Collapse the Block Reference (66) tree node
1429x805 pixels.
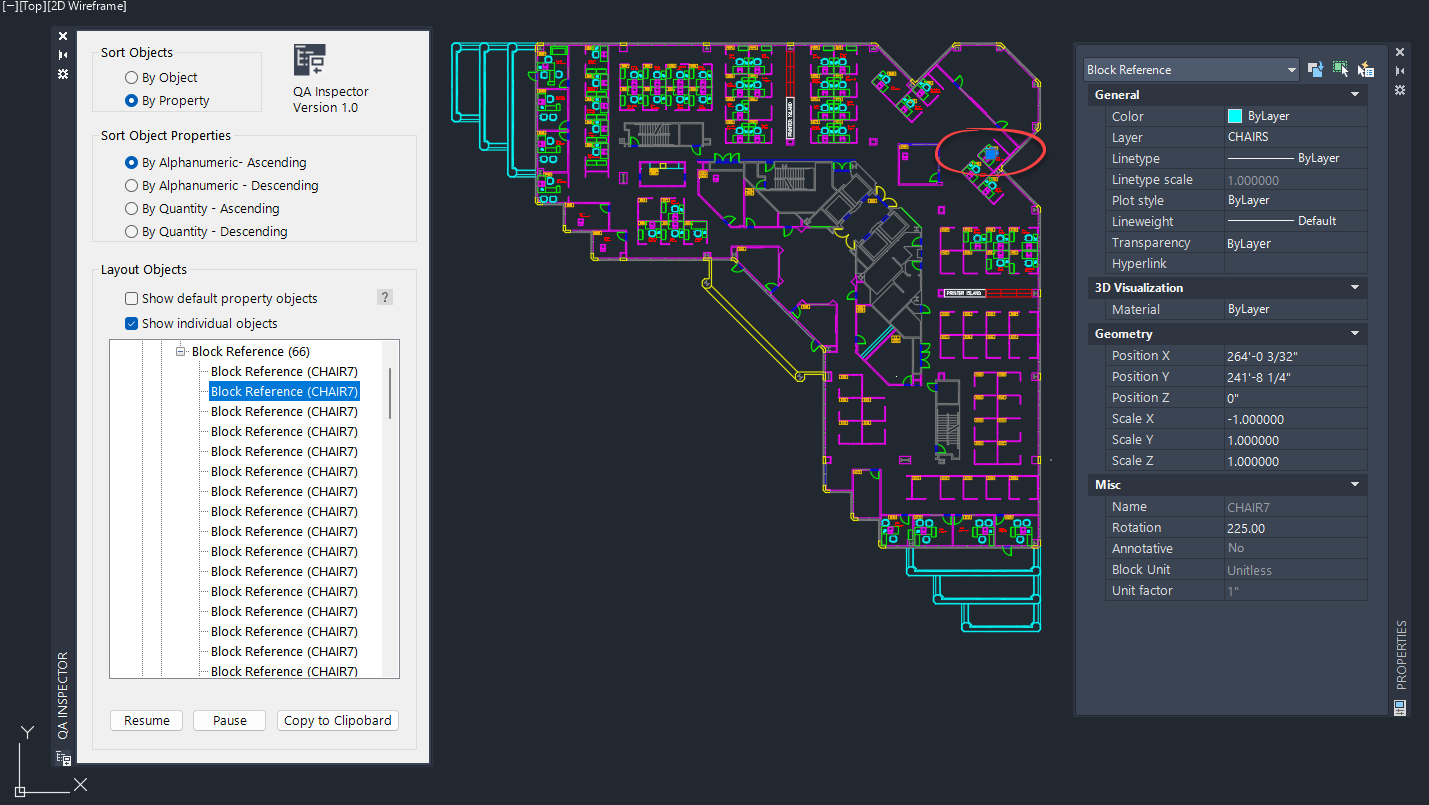pos(181,352)
